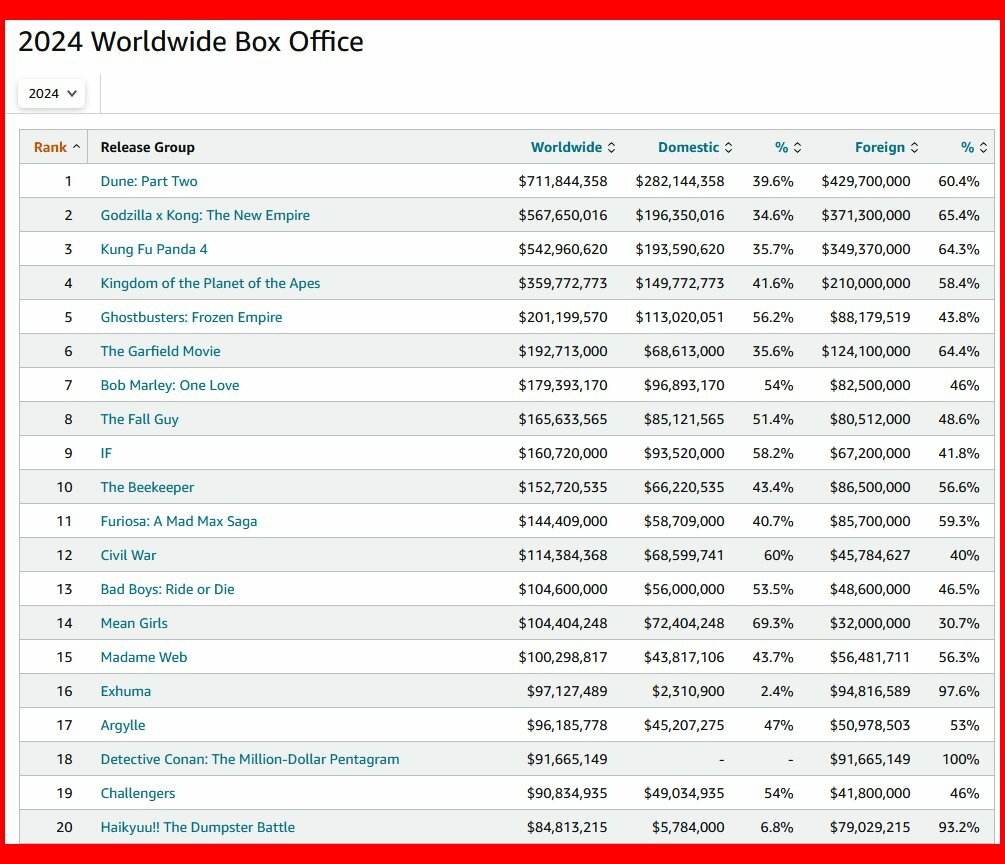Select the 2024 Worldwide Box Office heading
Image resolution: width=1005 pixels, height=864 pixels.
click(x=191, y=42)
